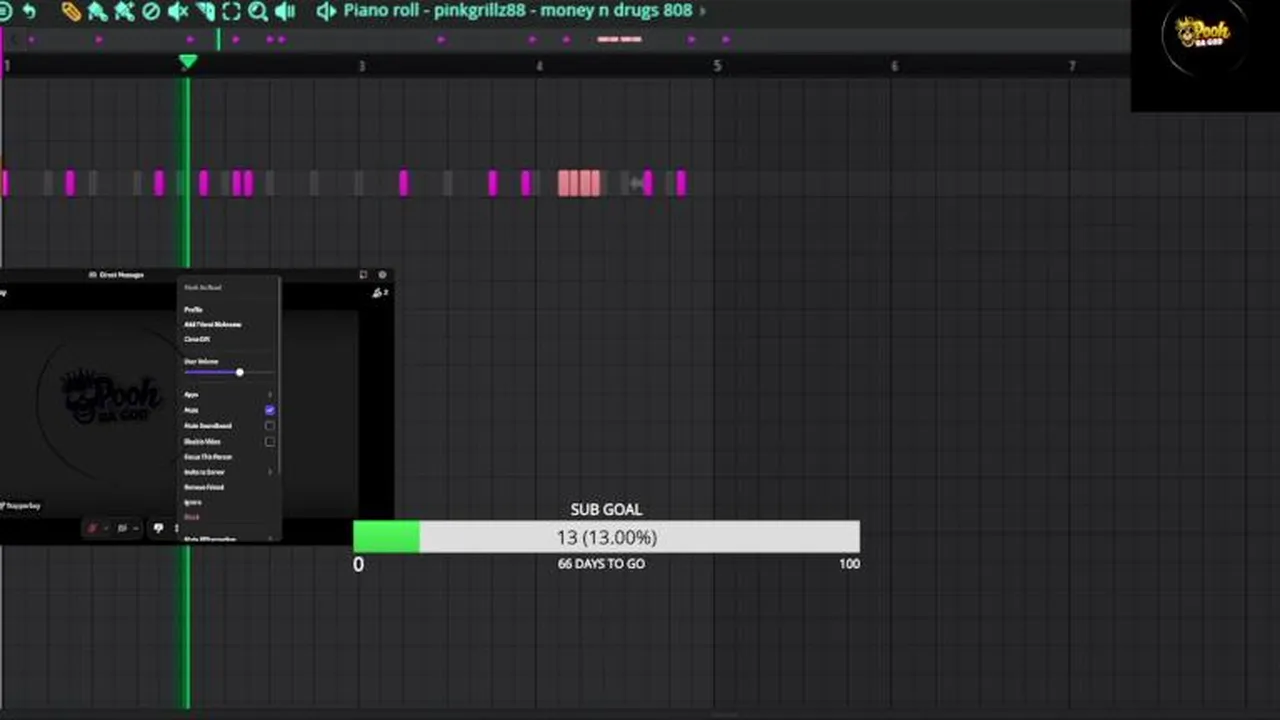Click the members icon showing 2 in Discord

[x=379, y=292]
